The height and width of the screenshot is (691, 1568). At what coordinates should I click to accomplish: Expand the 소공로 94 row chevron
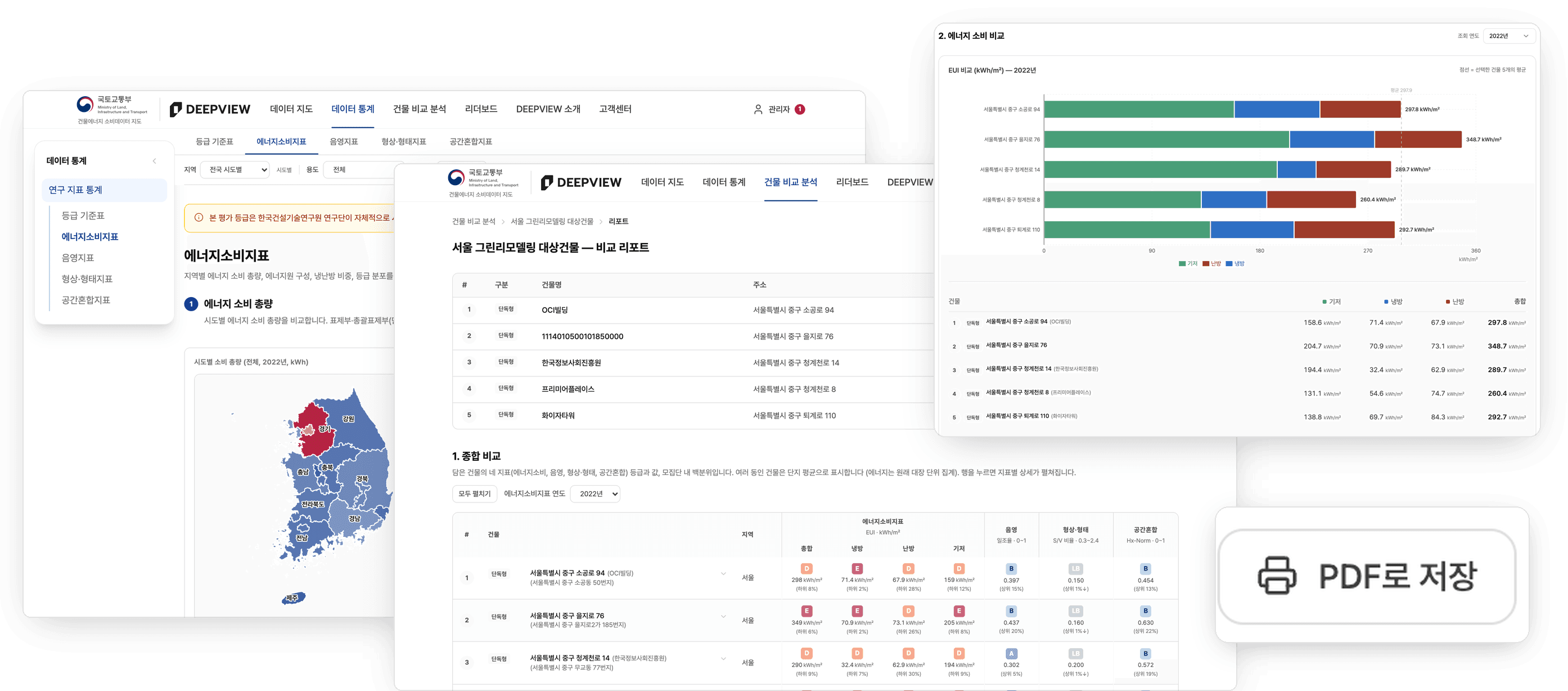(723, 573)
